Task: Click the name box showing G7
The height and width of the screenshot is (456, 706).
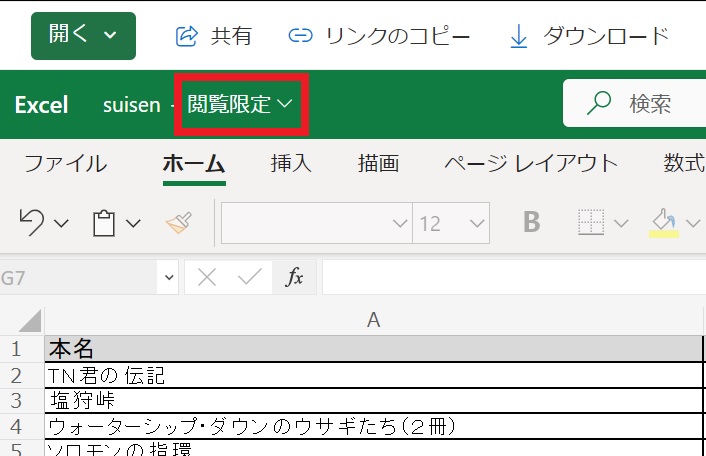Action: [x=79, y=278]
